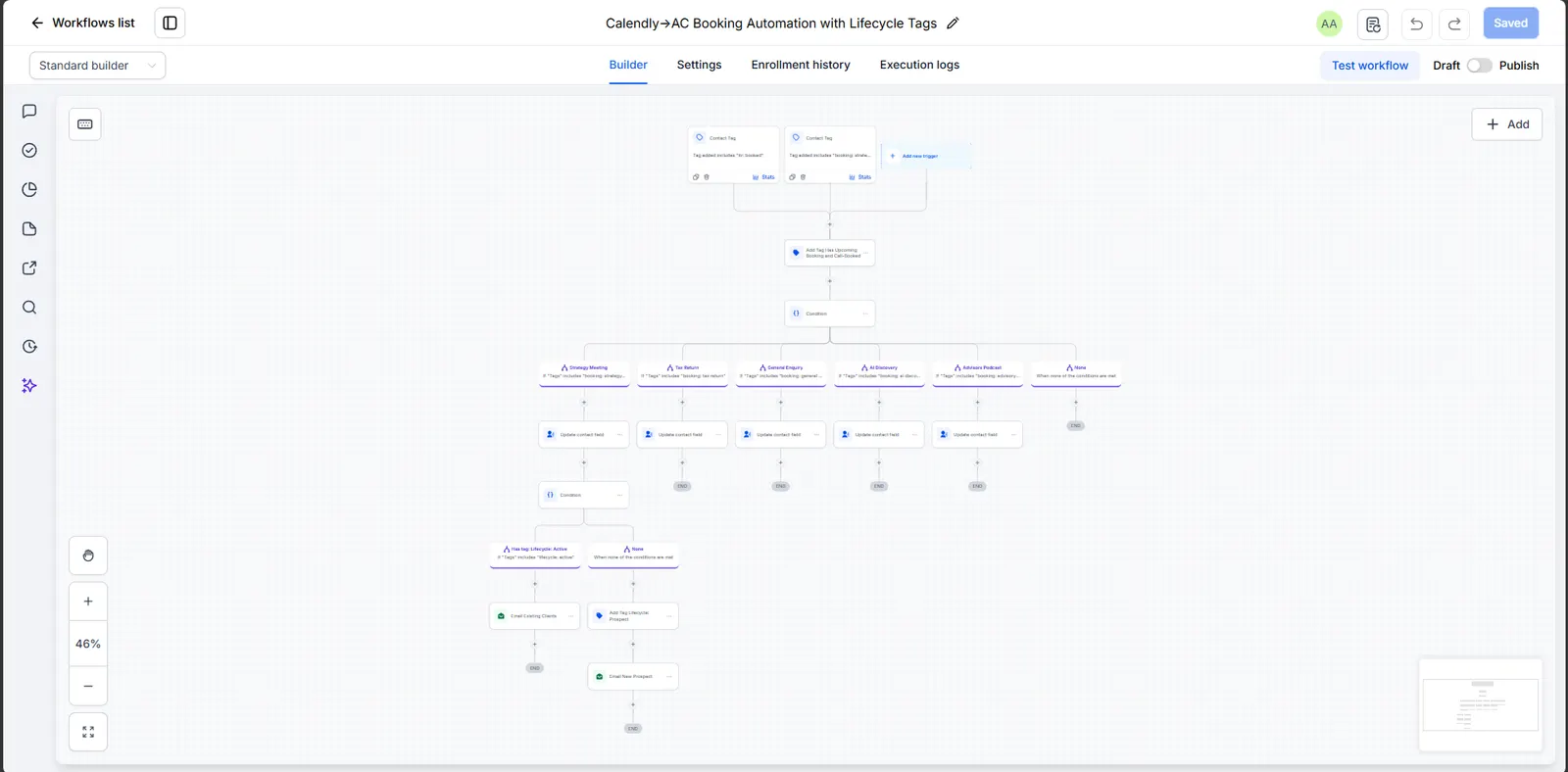This screenshot has width=1568, height=772.
Task: Undo the last change
Action: pos(1416,24)
